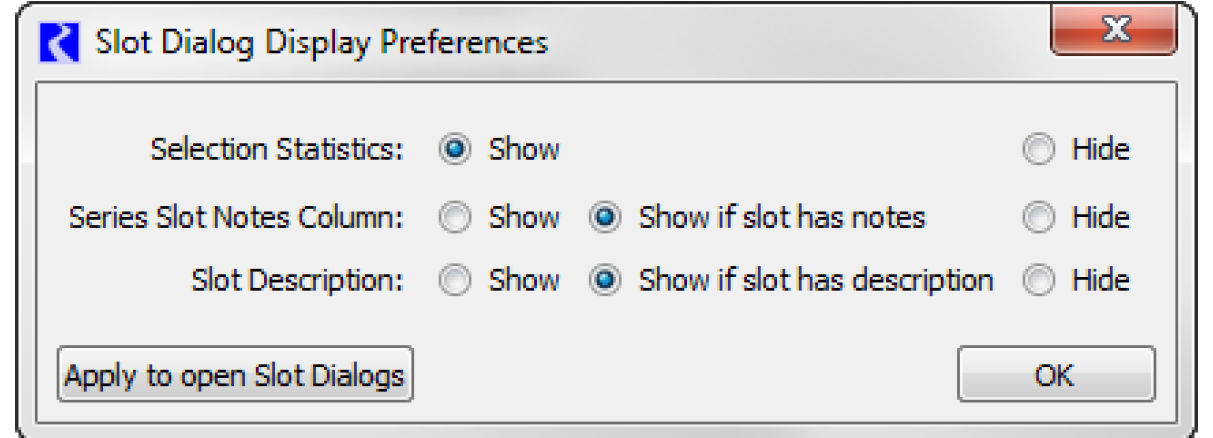
Task: Select Show for Series Slot Notes Column
Action: pos(455,217)
